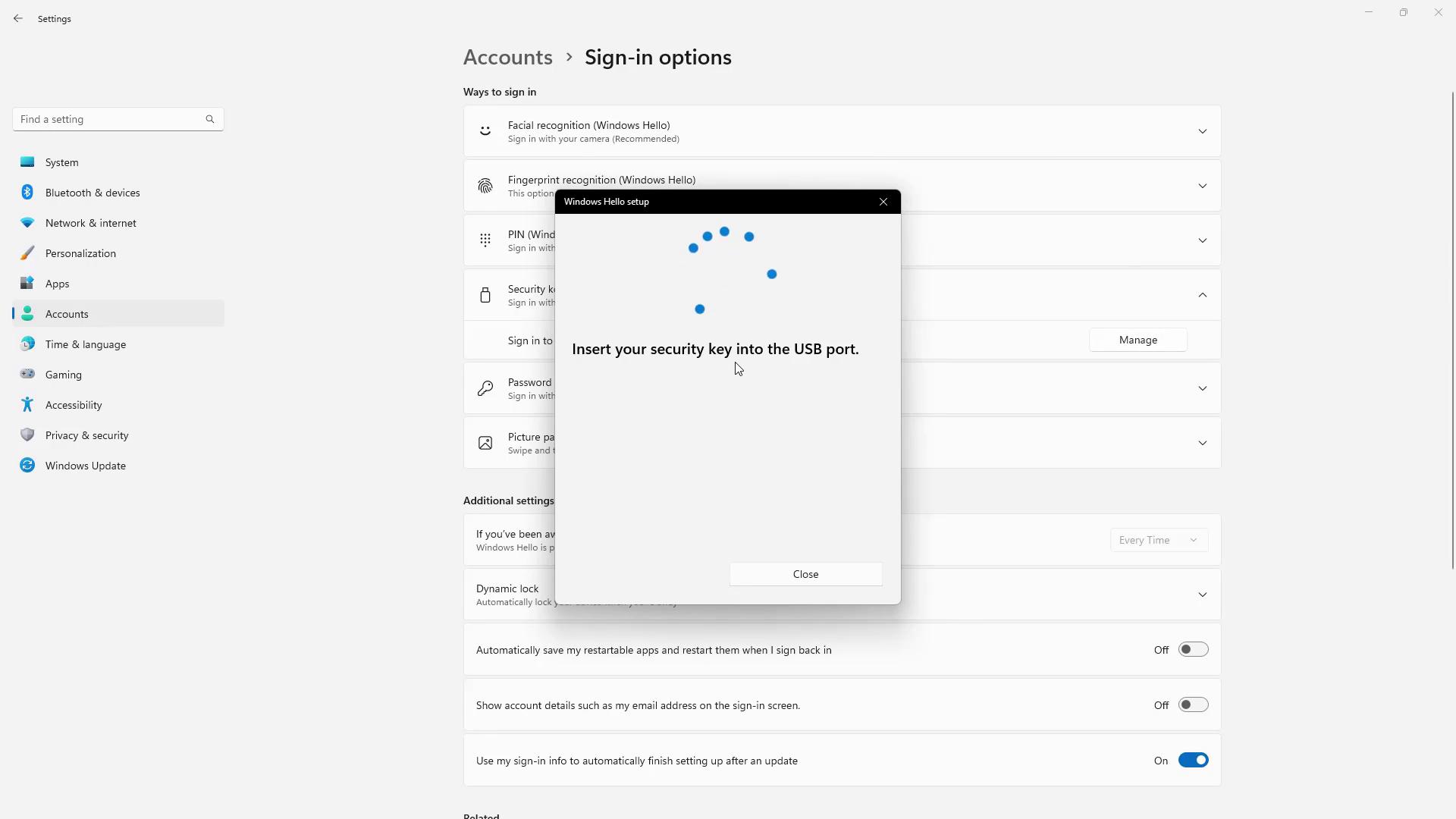Click the security key USB icon
This screenshot has width=1456, height=819.
click(x=485, y=295)
